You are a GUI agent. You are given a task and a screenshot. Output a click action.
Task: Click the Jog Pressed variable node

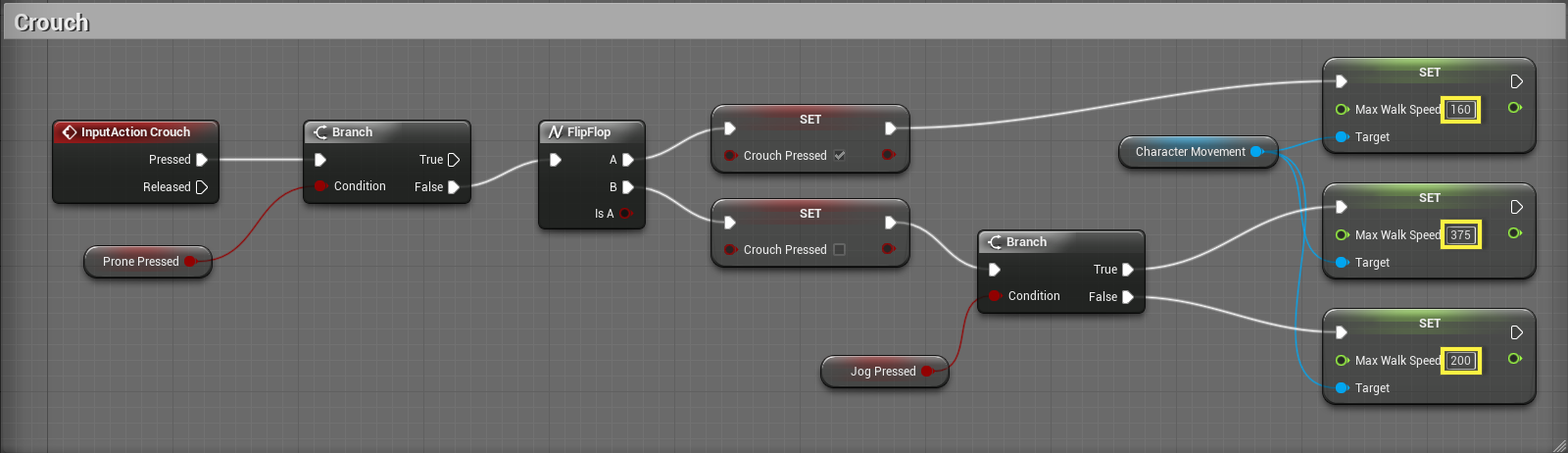coord(885,372)
